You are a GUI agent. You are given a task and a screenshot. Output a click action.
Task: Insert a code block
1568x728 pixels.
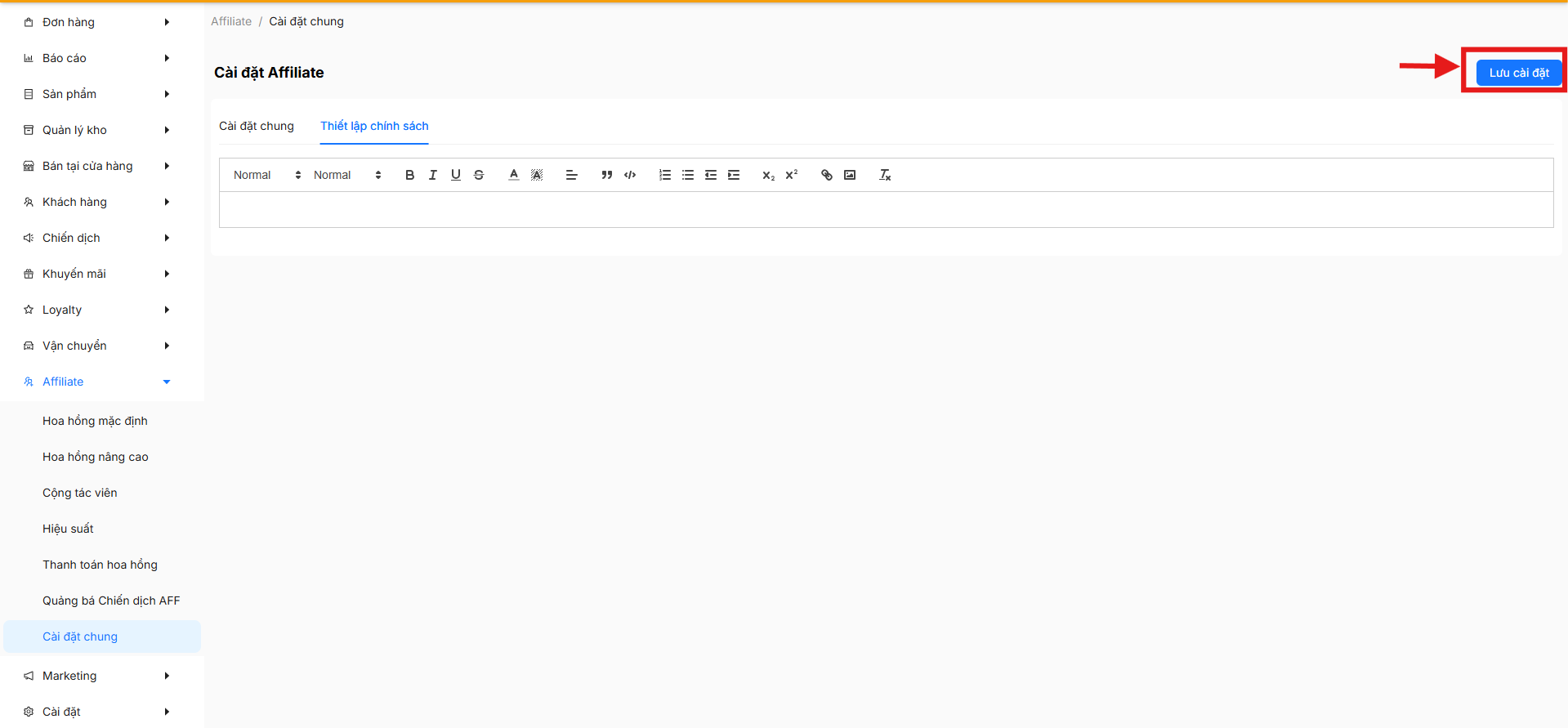point(630,175)
